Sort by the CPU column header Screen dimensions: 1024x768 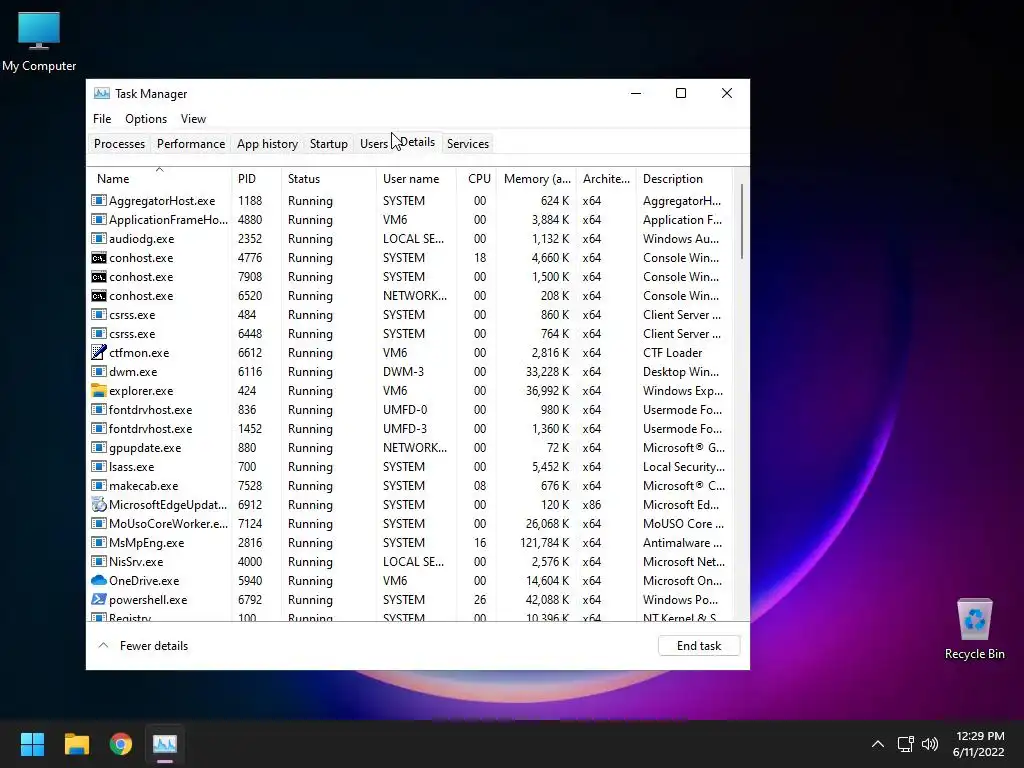coord(476,179)
